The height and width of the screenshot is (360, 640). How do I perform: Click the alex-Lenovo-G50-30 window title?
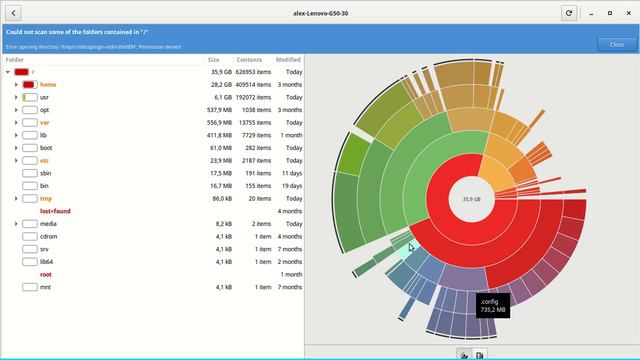coord(320,13)
